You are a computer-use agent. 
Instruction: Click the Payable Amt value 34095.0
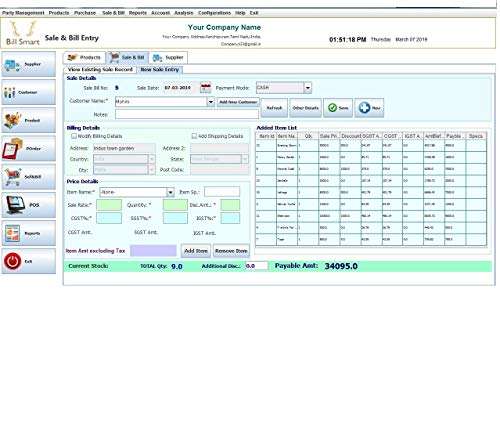click(x=341, y=266)
